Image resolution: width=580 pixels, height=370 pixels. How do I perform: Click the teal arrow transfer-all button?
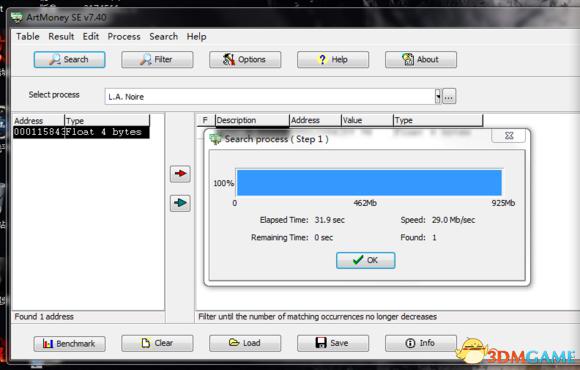tap(180, 203)
